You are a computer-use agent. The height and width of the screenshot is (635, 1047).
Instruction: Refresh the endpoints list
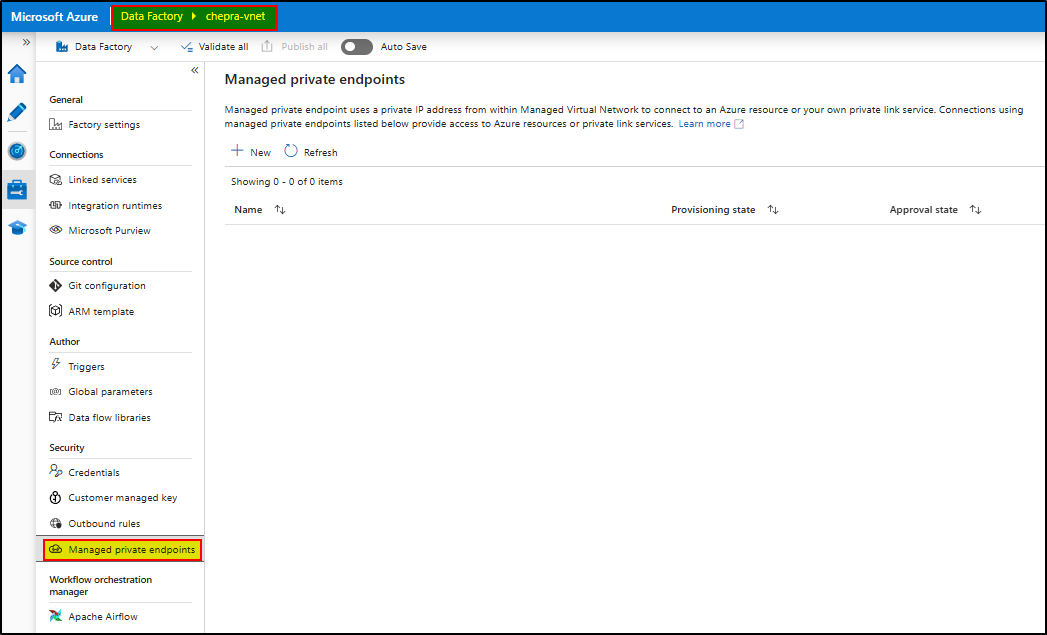click(311, 152)
